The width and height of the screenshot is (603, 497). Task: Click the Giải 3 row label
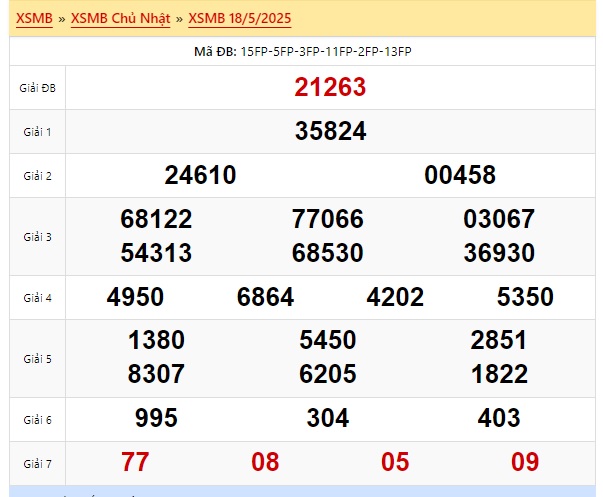click(x=37, y=237)
